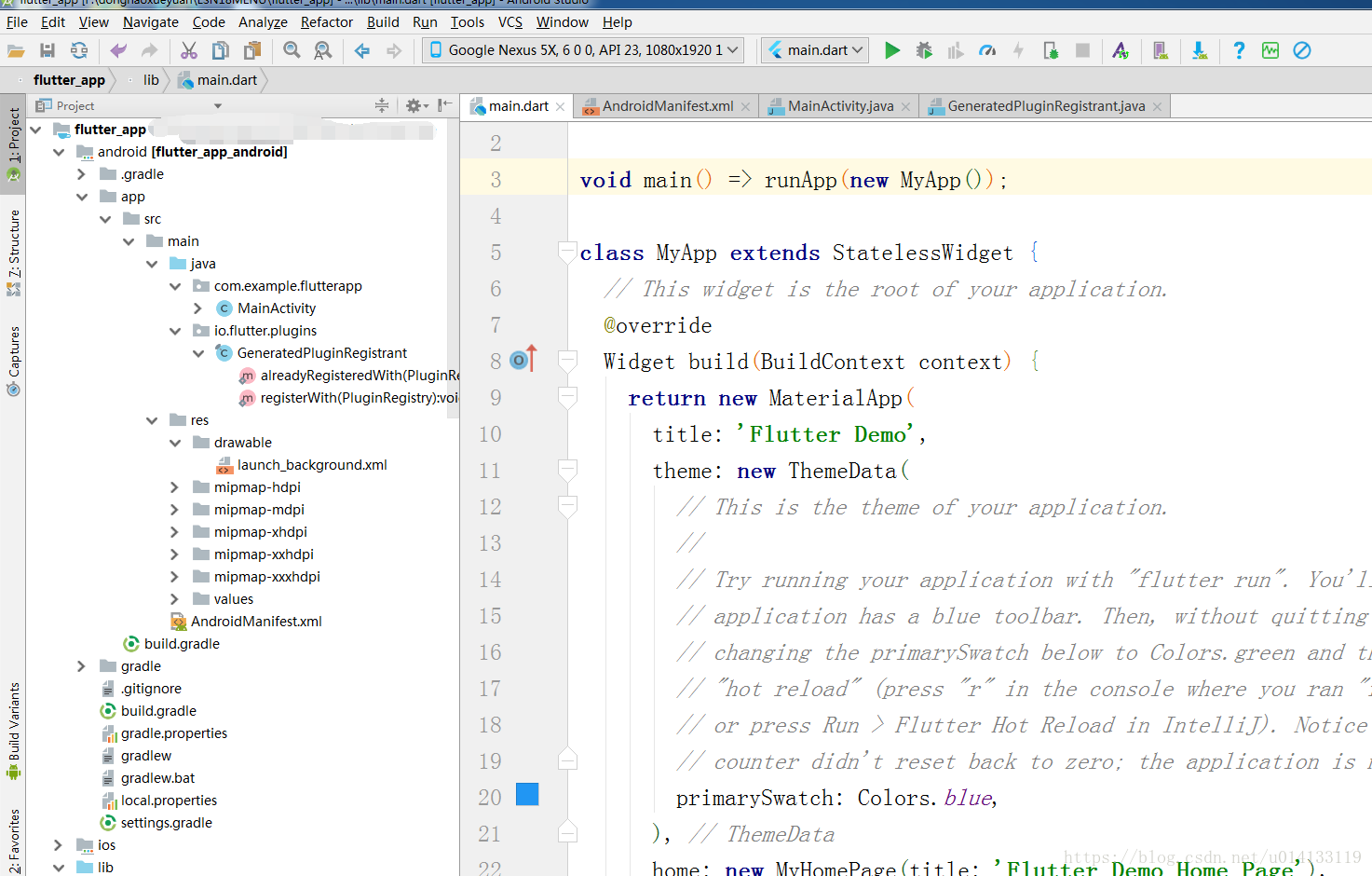Image resolution: width=1372 pixels, height=876 pixels.
Task: Click the Find magnifier icon
Action: coord(292,50)
